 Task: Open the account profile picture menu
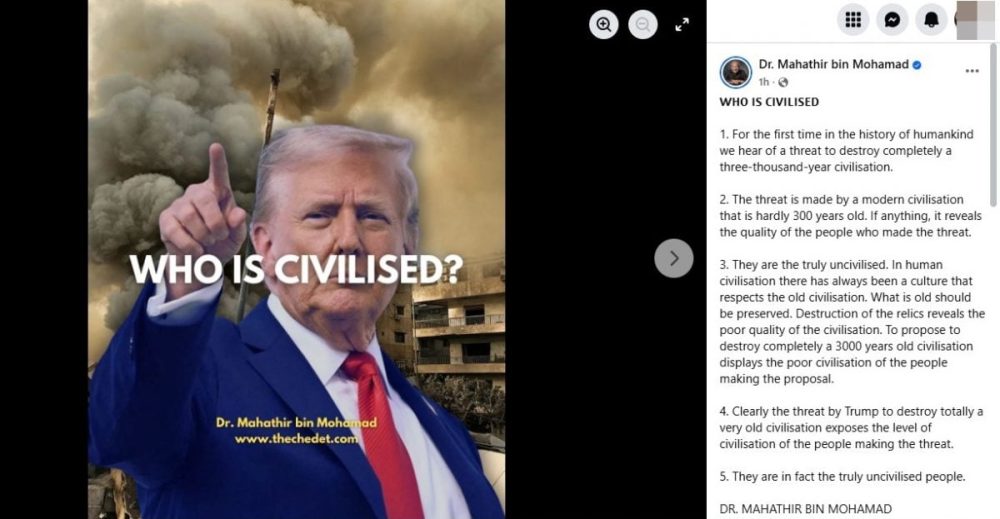pos(975,20)
